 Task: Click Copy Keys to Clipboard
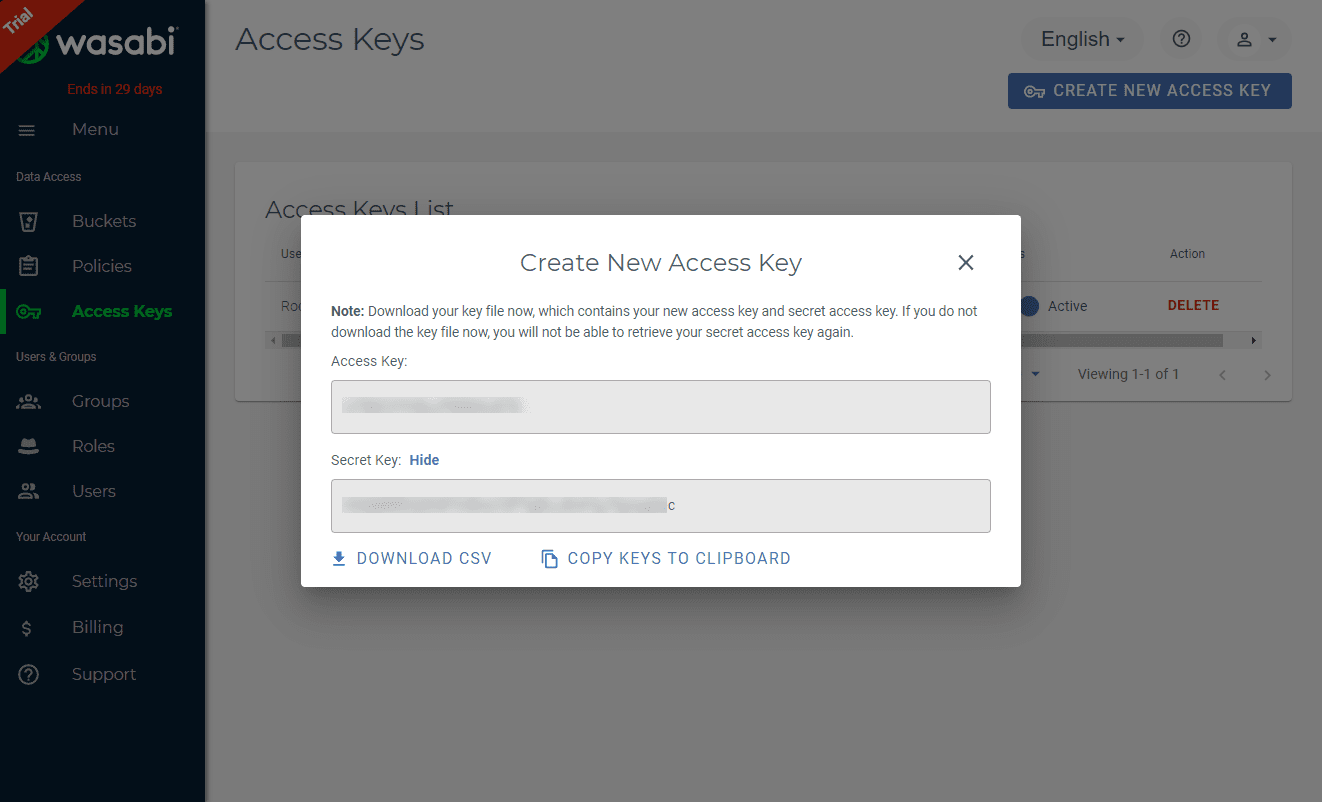[666, 558]
